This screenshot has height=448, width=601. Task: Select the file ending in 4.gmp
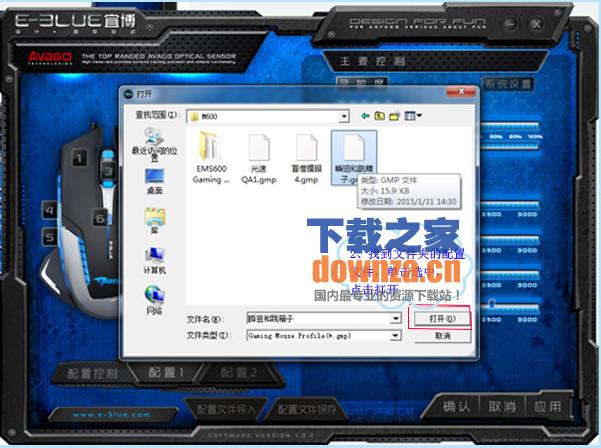tap(306, 158)
